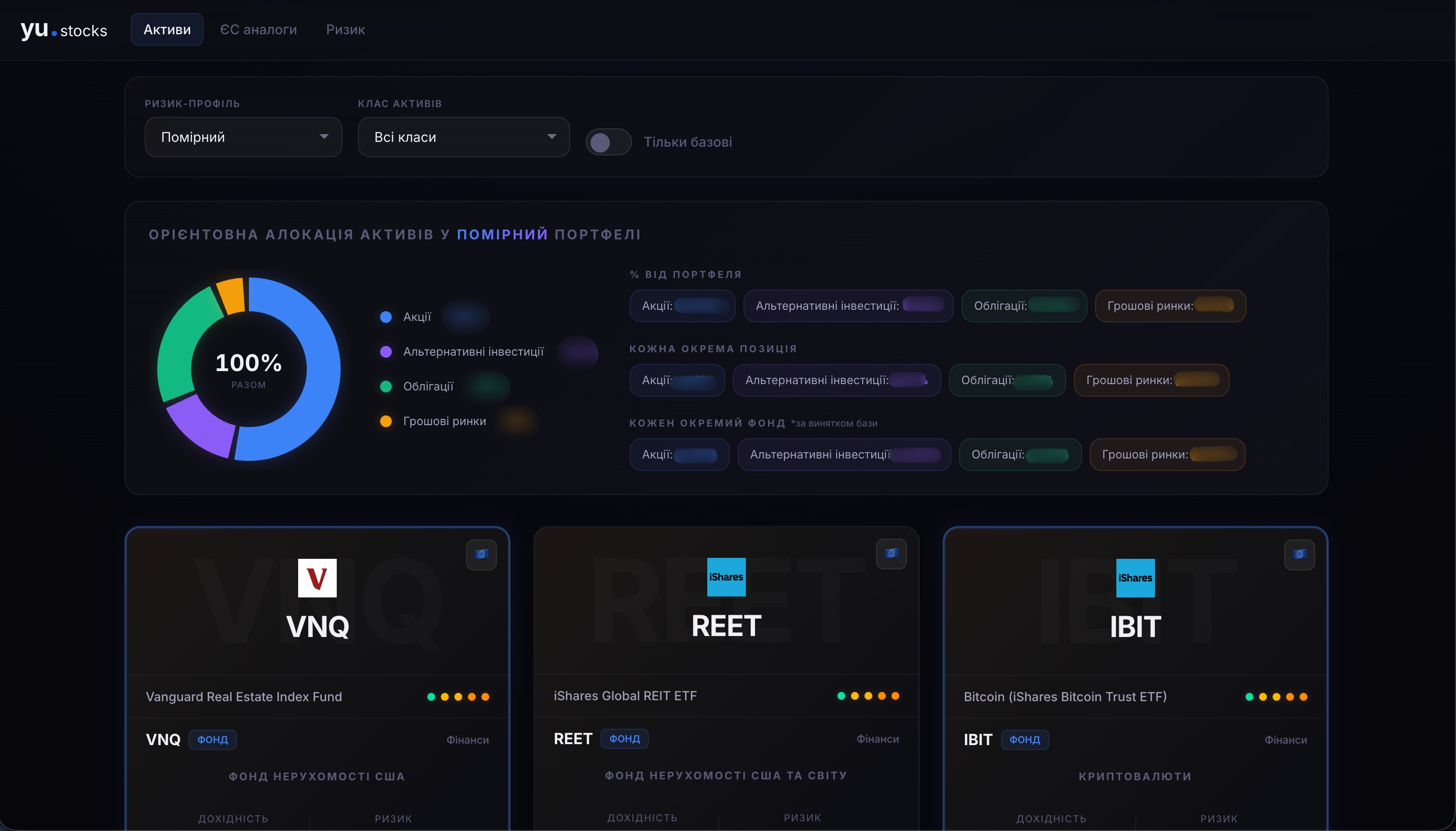Click the blue Акції legend dot

(385, 317)
